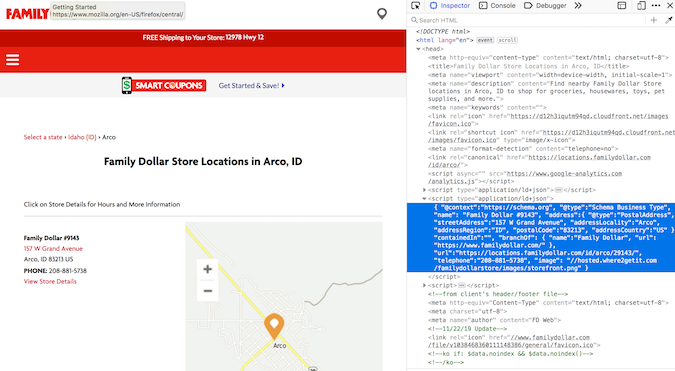The height and width of the screenshot is (371, 675).
Task: Toggle responsive design mode icon
Action: click(x=641, y=6)
